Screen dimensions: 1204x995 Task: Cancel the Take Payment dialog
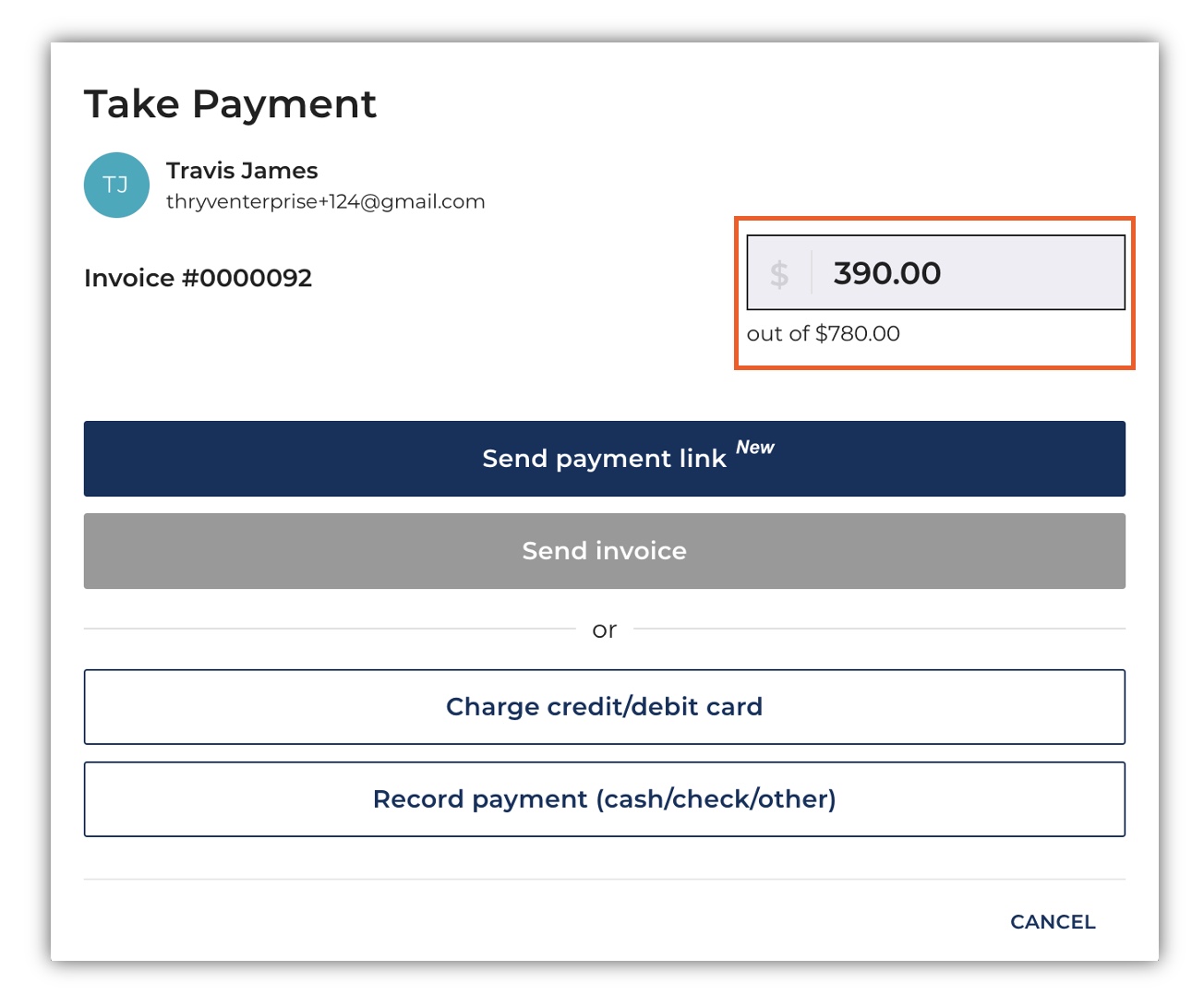(1053, 922)
